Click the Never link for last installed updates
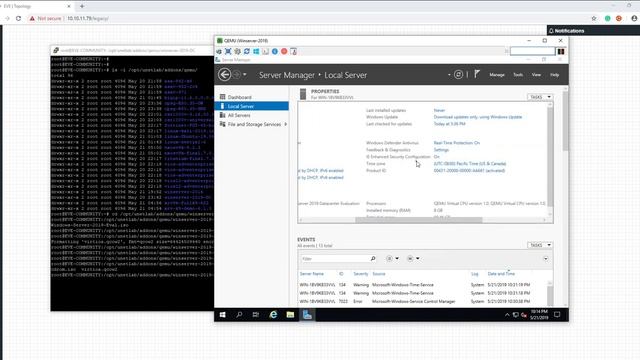 point(439,110)
